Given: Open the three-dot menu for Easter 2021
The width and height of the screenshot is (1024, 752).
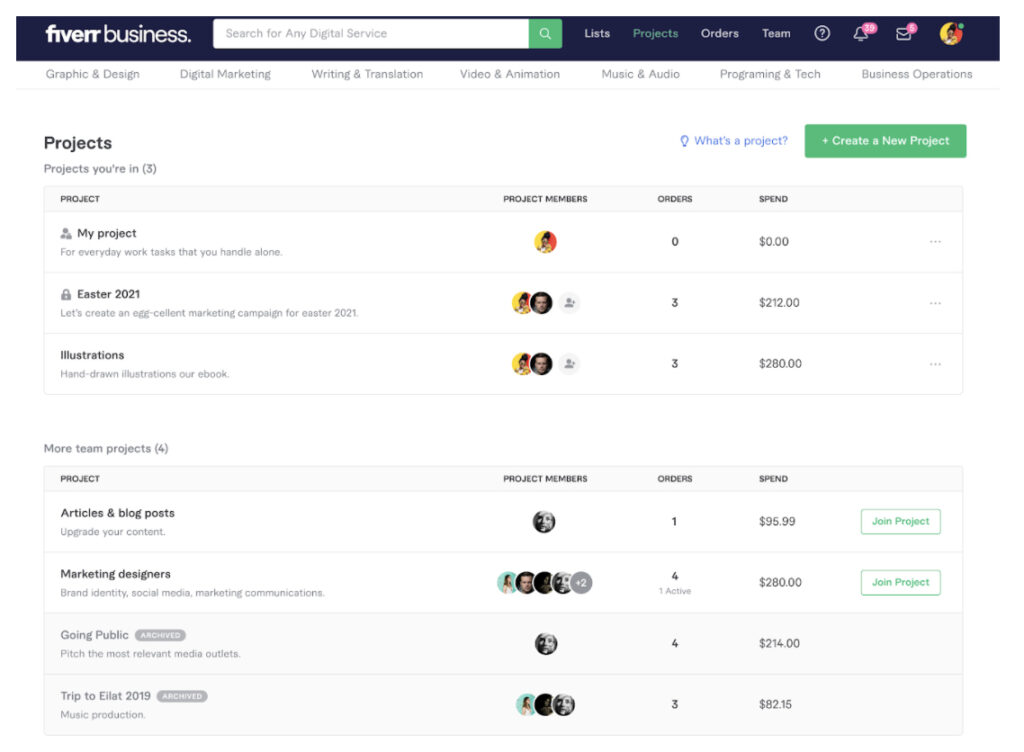Looking at the screenshot, I should click(x=936, y=302).
